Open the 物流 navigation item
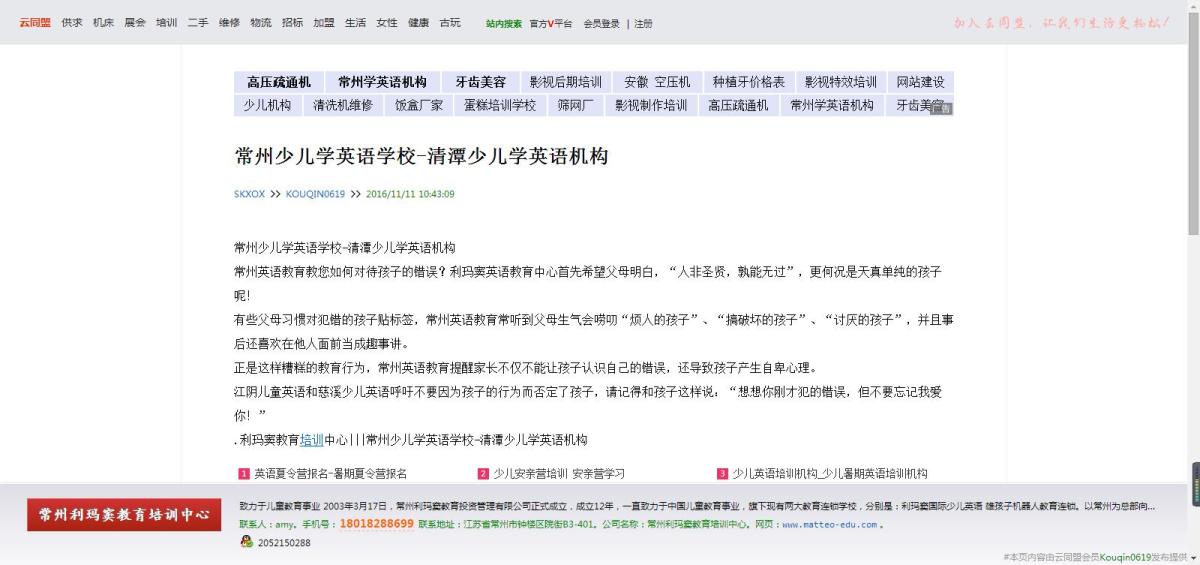 click(x=261, y=23)
